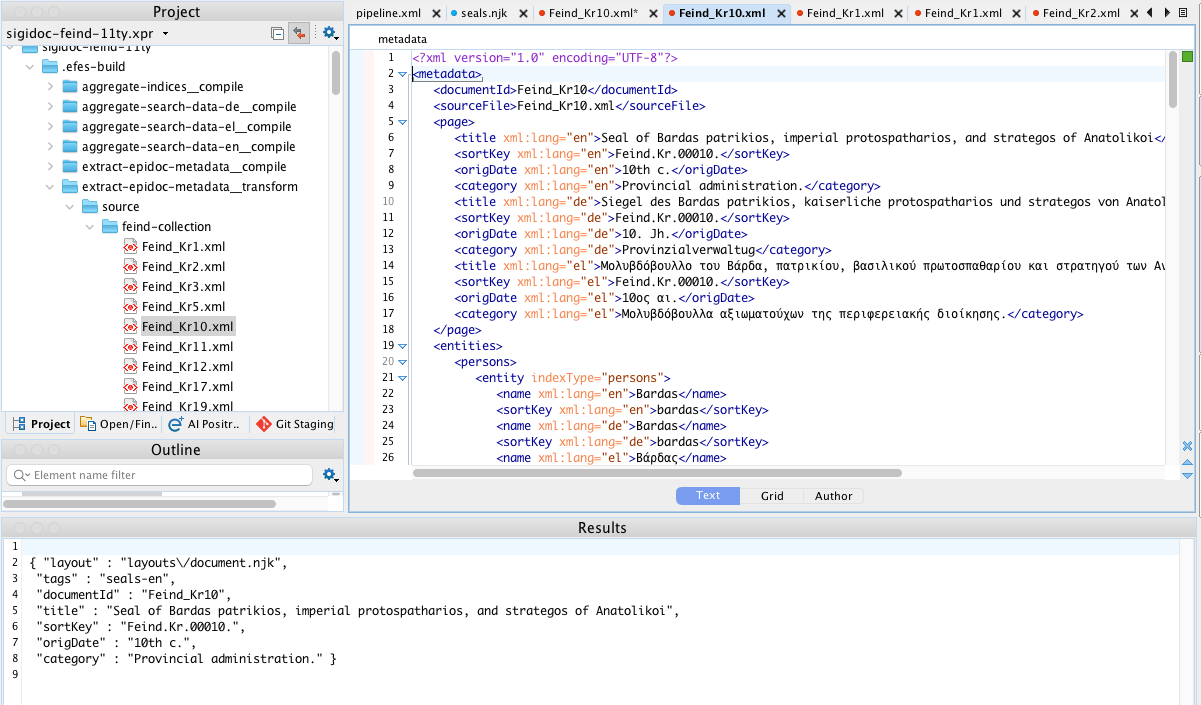Image resolution: width=1201 pixels, height=705 pixels.
Task: Collapse the feind-collection folder
Action: coord(90,226)
